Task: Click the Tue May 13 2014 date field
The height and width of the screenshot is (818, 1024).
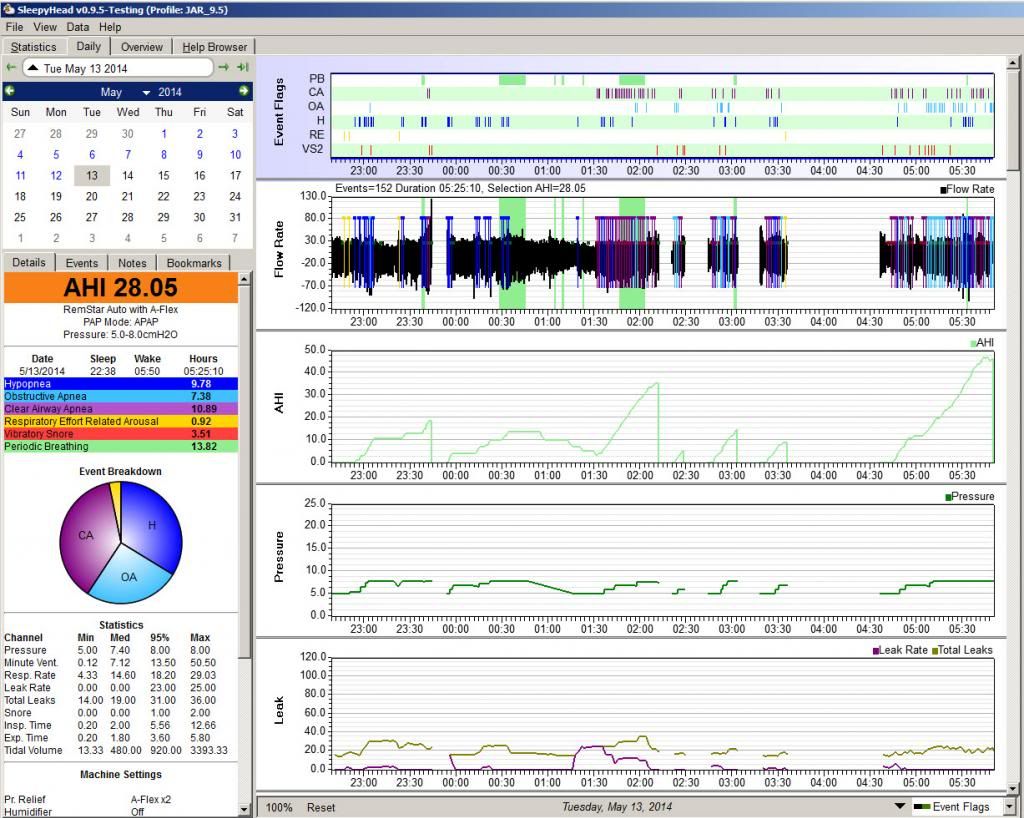Action: [118, 68]
